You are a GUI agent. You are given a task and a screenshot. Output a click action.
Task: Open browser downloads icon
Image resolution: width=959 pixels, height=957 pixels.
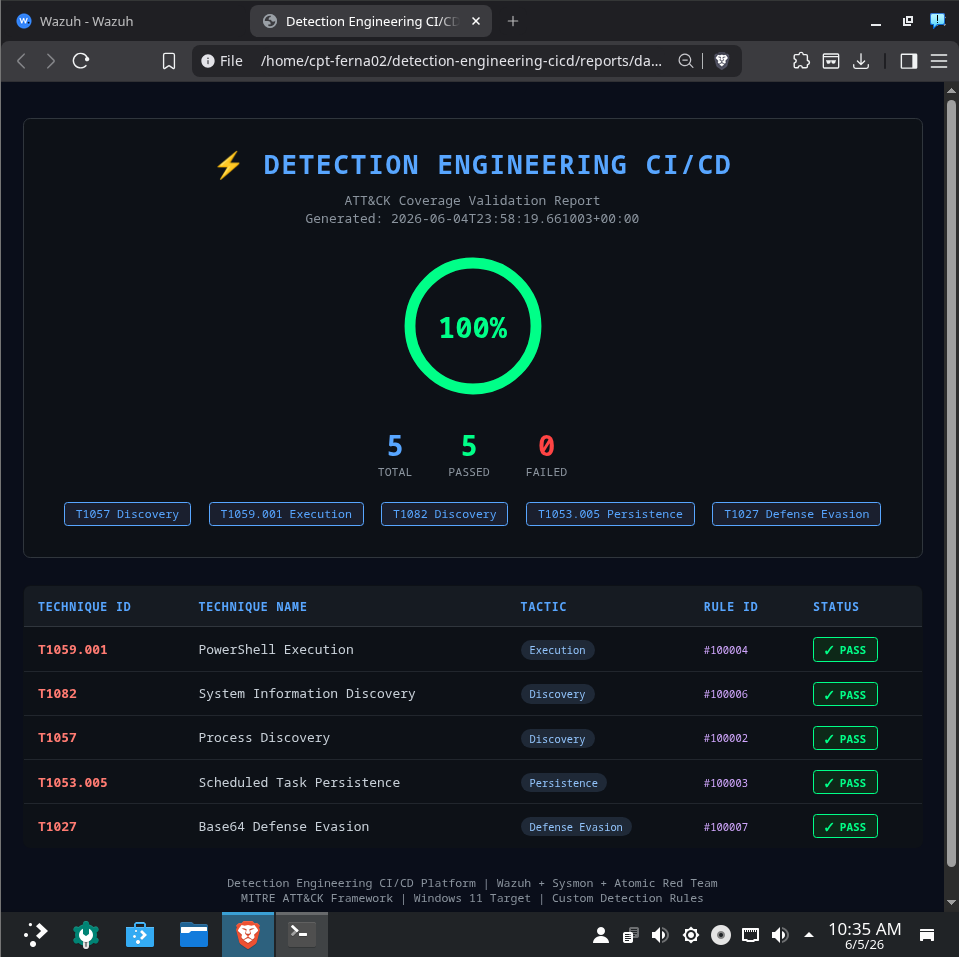(861, 61)
